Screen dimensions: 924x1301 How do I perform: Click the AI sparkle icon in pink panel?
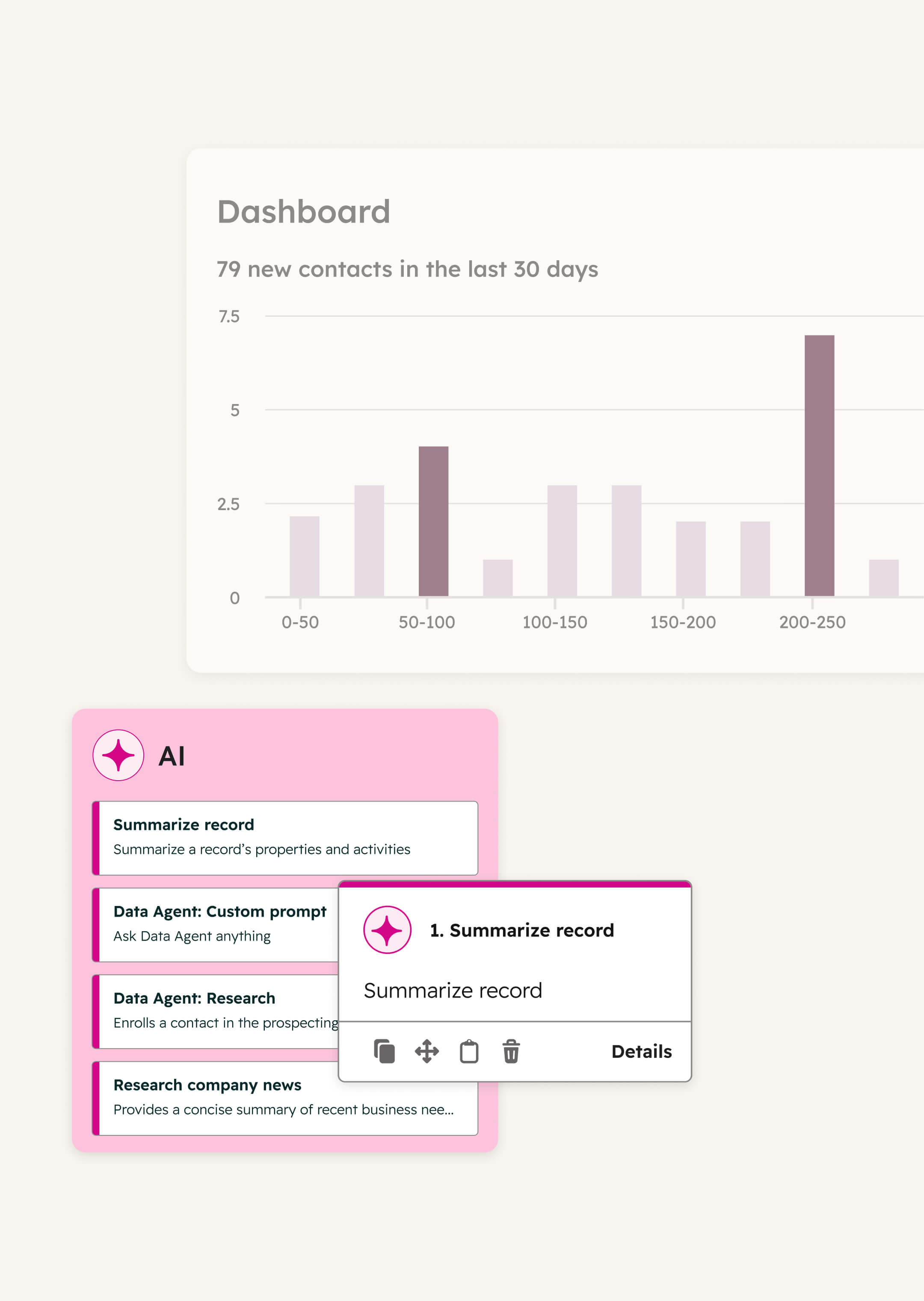point(118,755)
